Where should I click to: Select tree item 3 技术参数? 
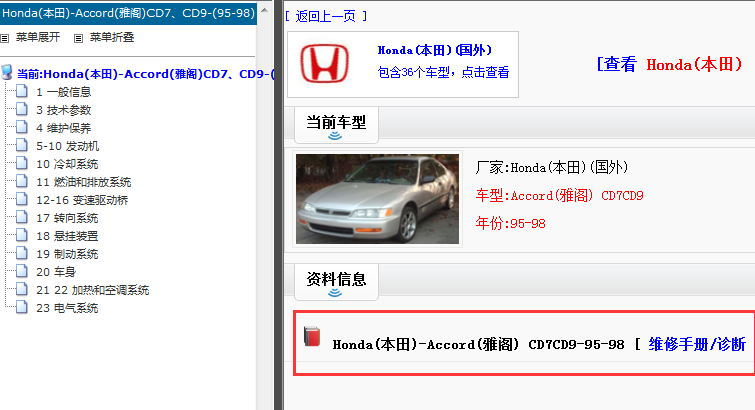[64, 110]
